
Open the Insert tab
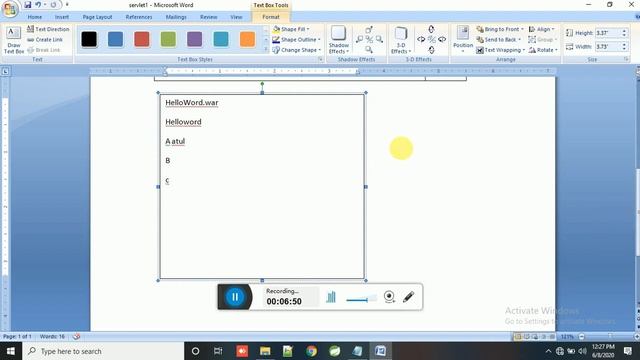click(x=62, y=17)
